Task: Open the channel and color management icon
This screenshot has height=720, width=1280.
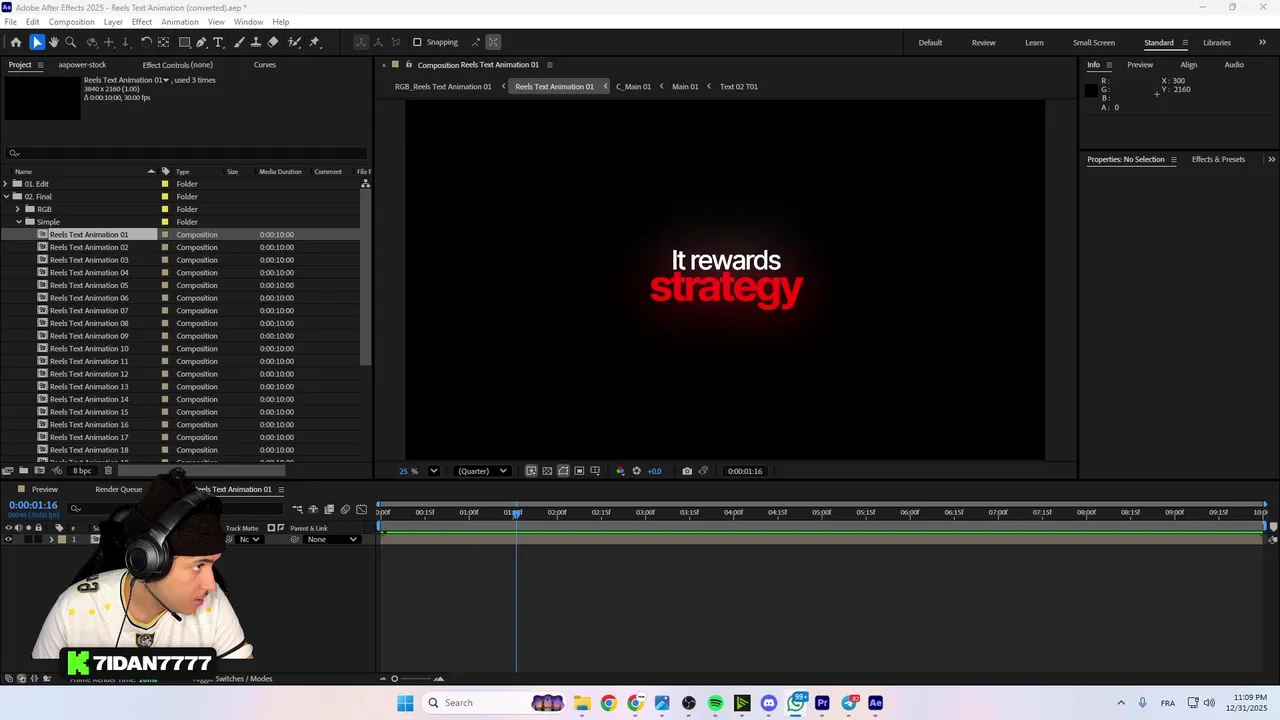Action: coord(620,471)
